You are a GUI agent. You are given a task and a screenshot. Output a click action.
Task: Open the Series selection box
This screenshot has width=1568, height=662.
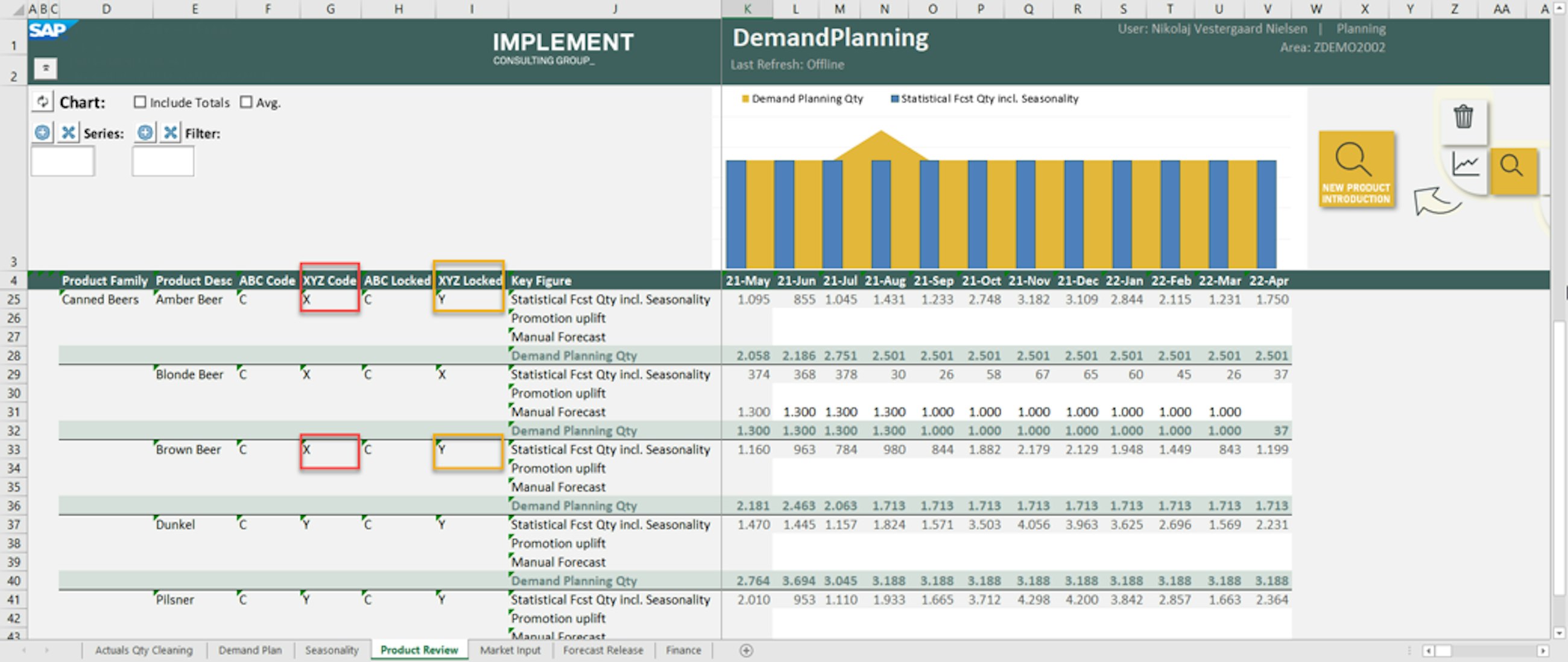[63, 162]
